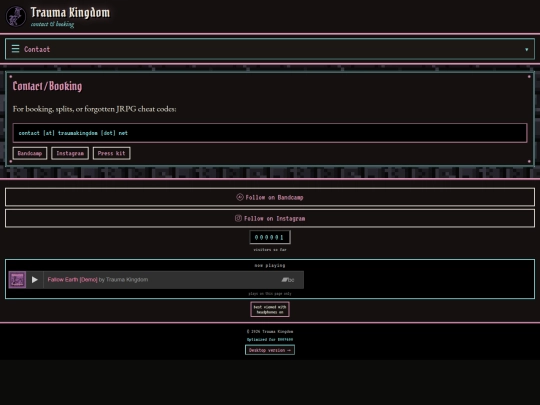Open the Press kit button
The width and height of the screenshot is (540, 405).
point(111,153)
